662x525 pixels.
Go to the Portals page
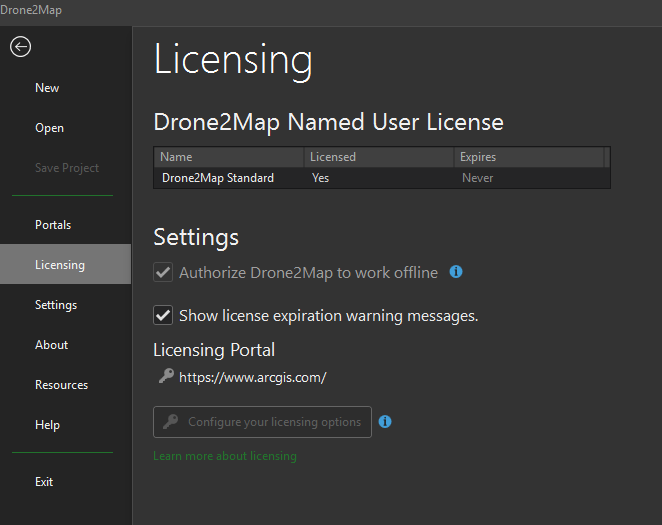53,225
